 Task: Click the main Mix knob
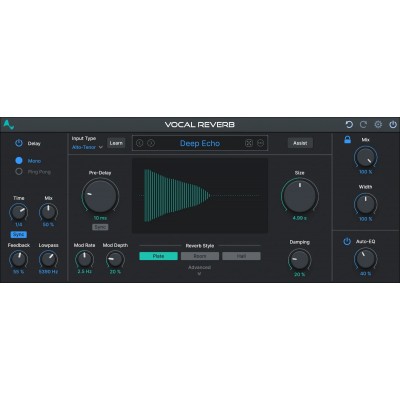click(366, 157)
